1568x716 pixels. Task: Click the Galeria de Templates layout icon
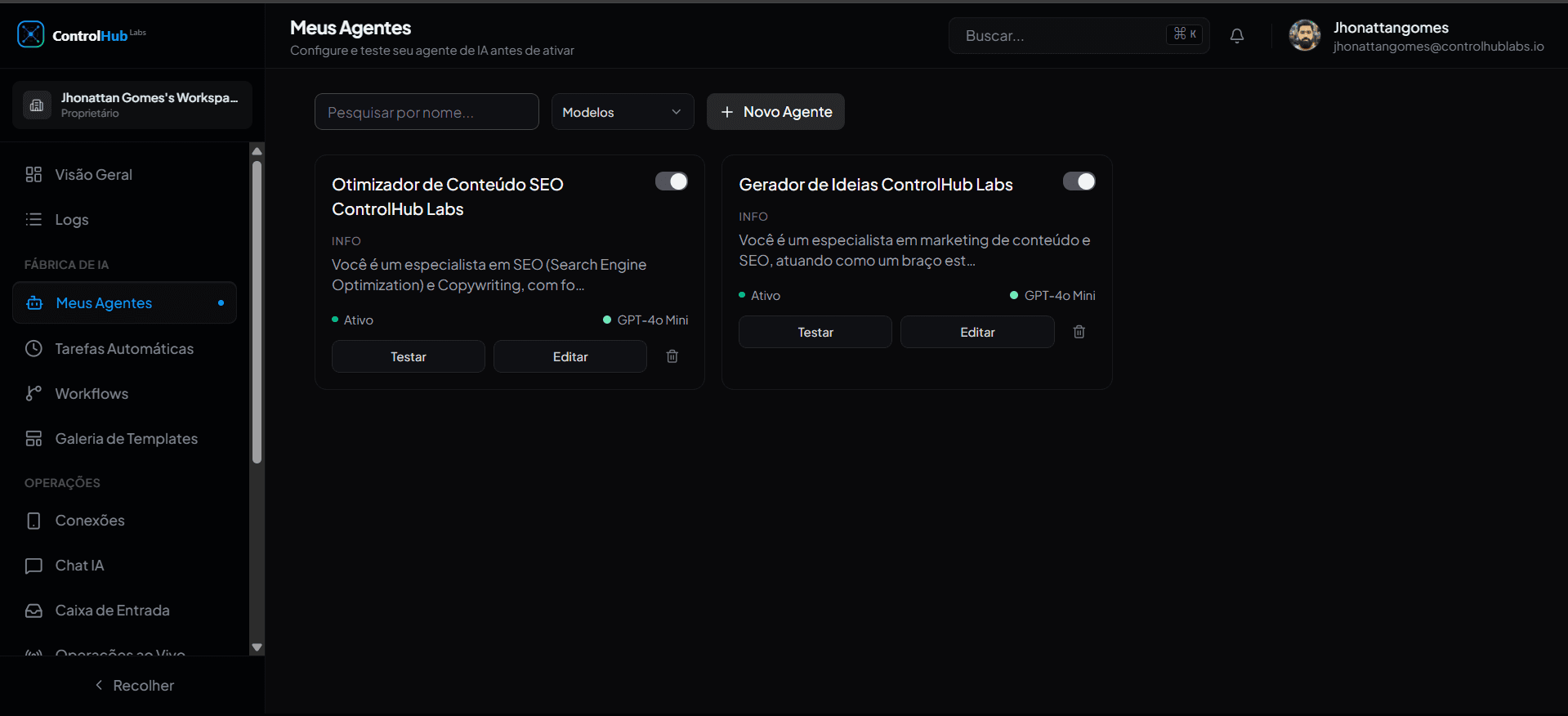[34, 439]
